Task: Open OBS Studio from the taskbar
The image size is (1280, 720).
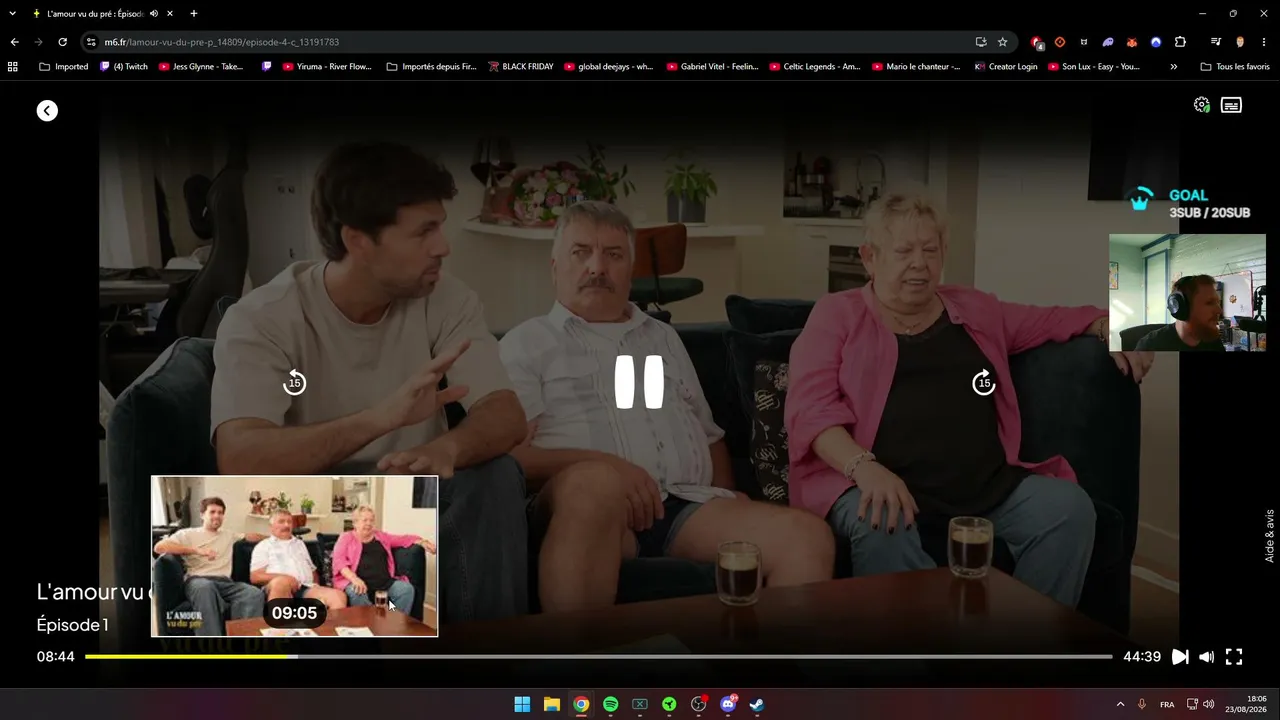Action: pyautogui.click(x=699, y=704)
